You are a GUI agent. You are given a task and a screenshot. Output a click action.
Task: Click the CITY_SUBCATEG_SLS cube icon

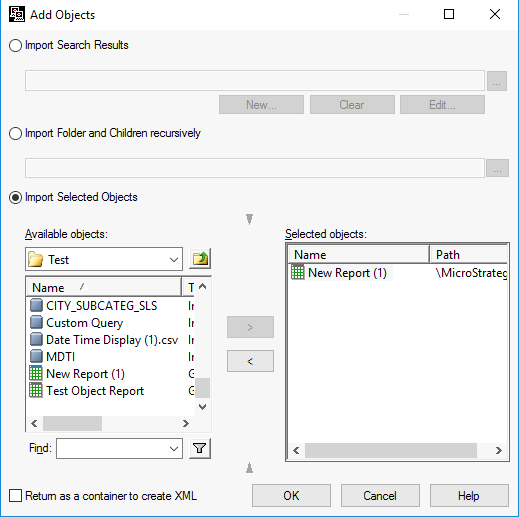click(x=36, y=305)
